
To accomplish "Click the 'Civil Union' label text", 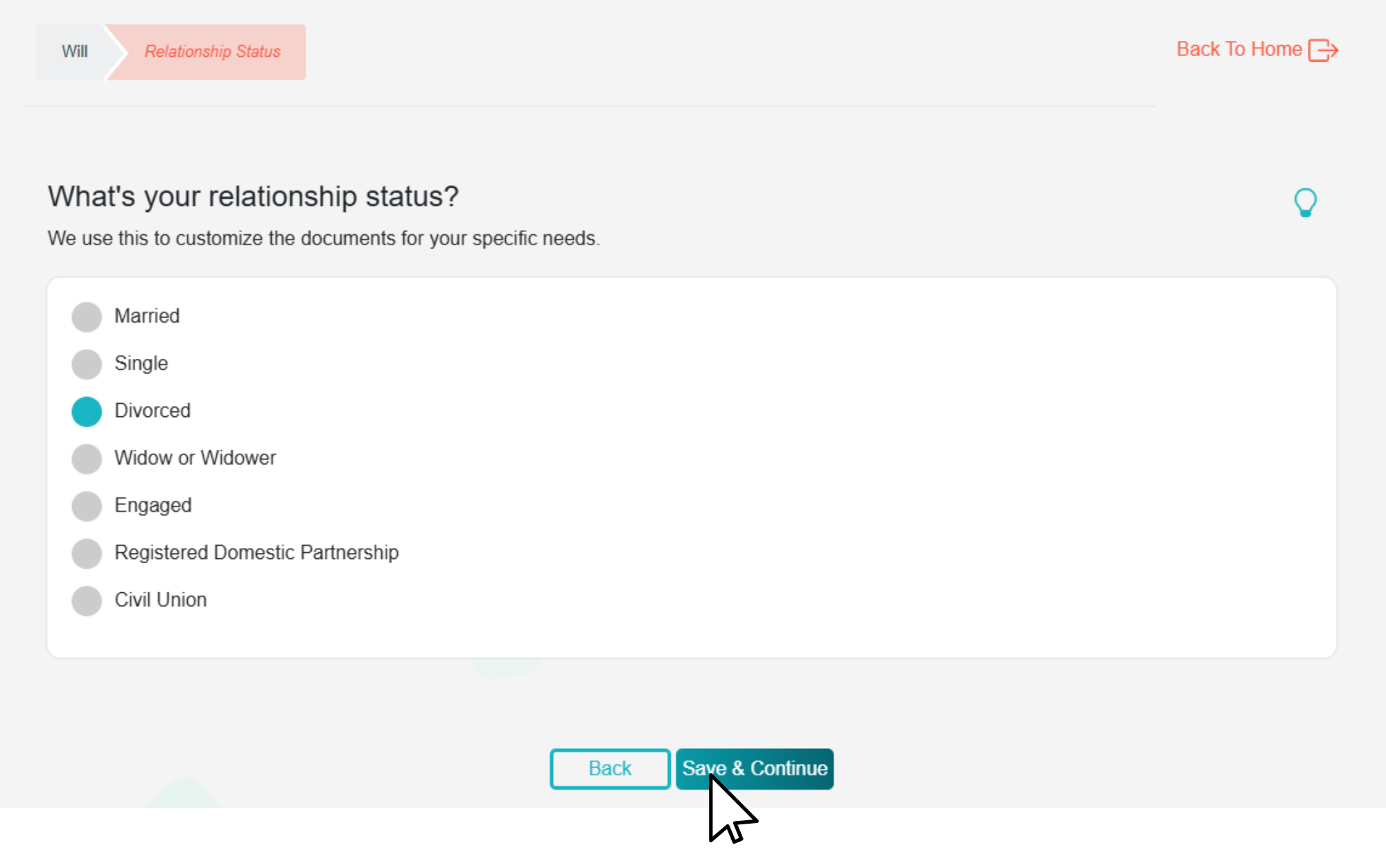I will tap(161, 600).
